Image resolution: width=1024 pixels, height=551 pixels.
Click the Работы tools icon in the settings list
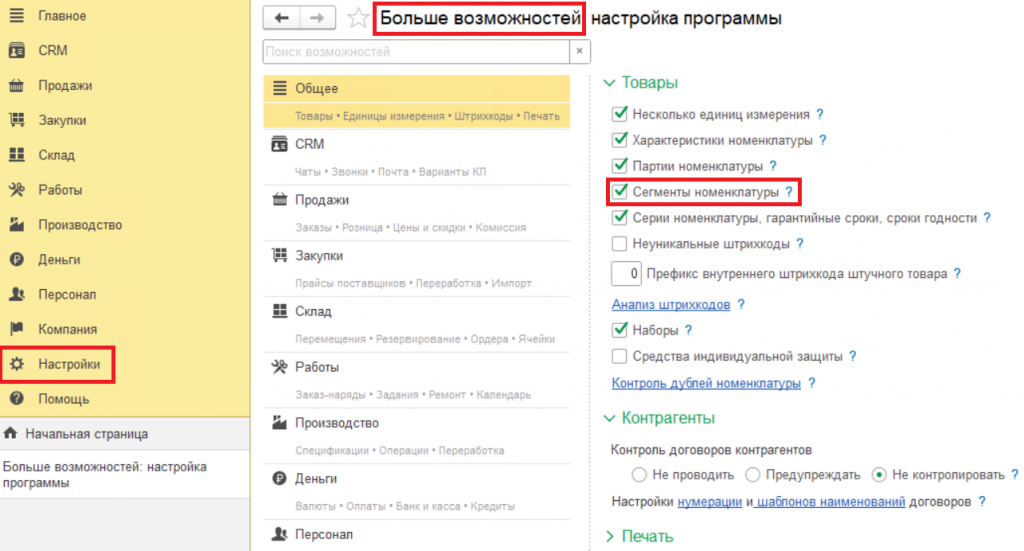coord(280,367)
